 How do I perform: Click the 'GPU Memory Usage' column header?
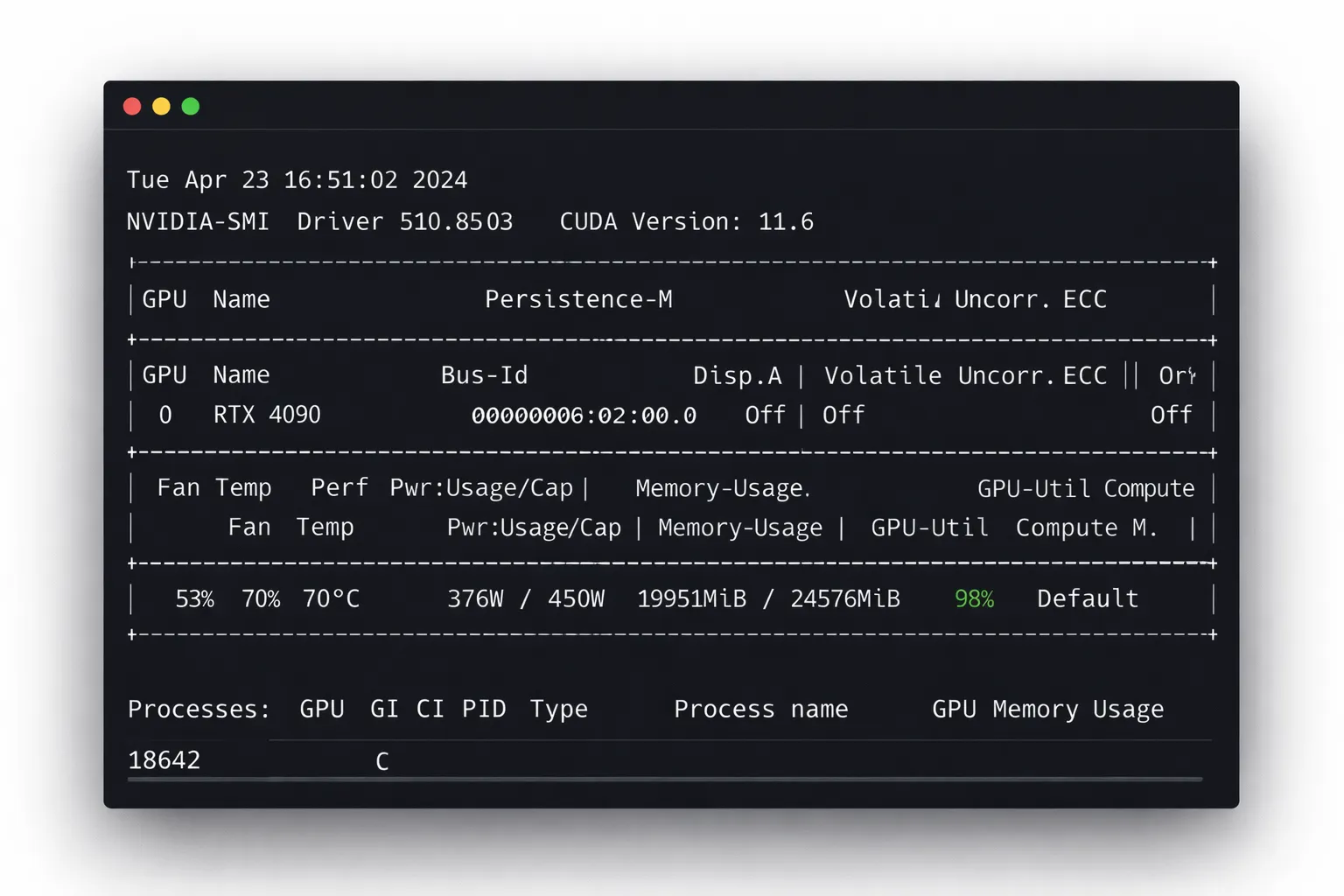tap(1047, 710)
